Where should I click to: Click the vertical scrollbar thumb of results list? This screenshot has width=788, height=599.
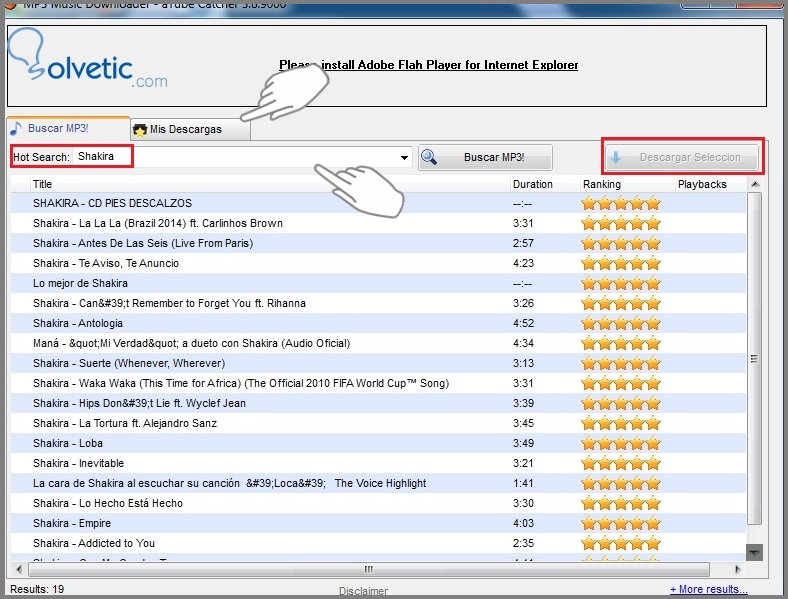tap(754, 359)
